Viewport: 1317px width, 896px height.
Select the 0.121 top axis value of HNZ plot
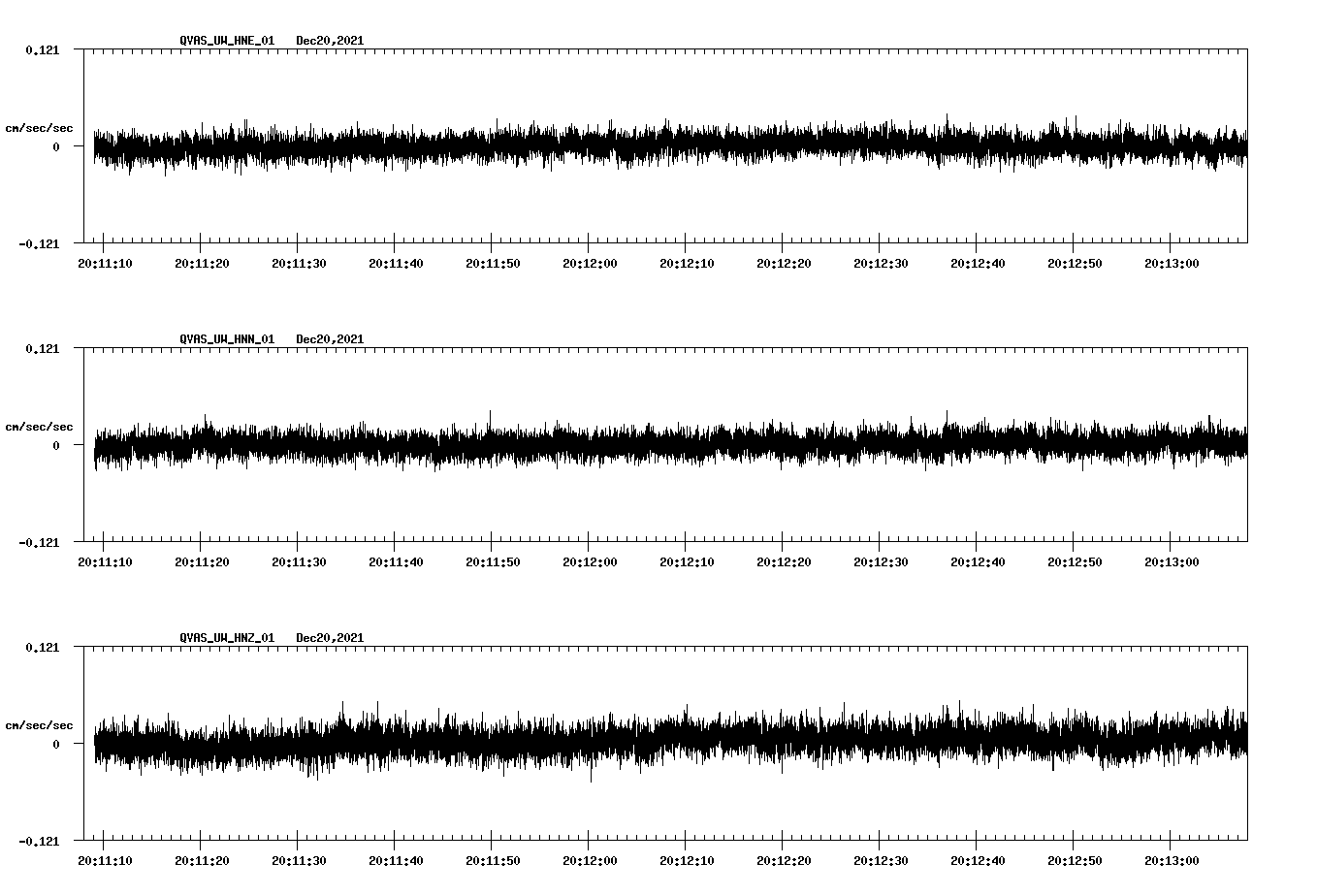click(x=43, y=647)
